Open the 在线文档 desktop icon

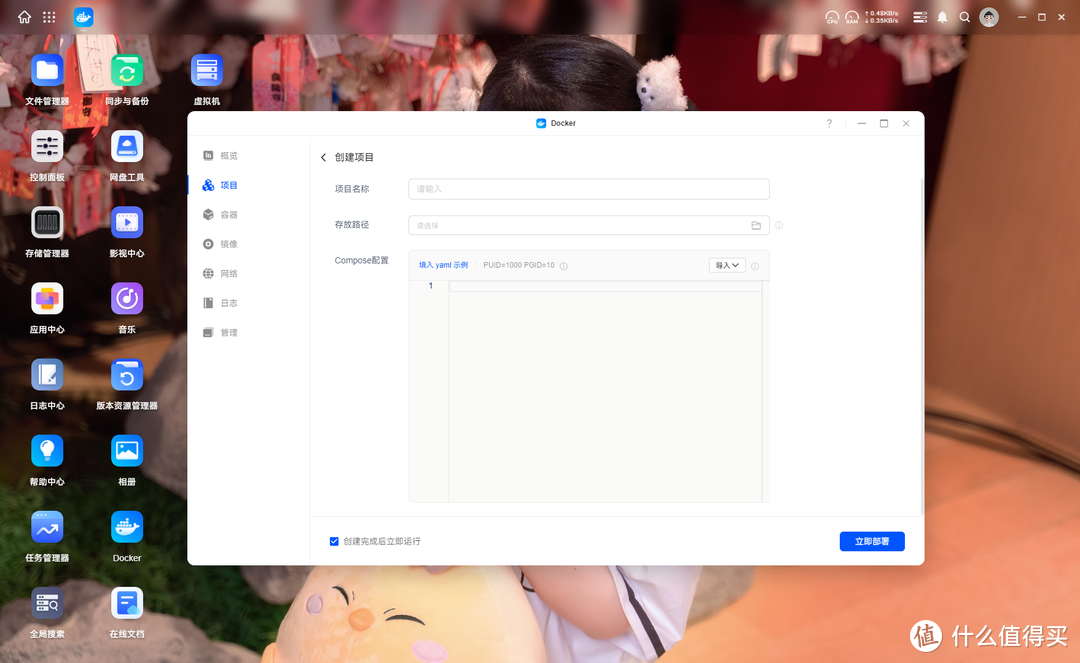click(127, 604)
